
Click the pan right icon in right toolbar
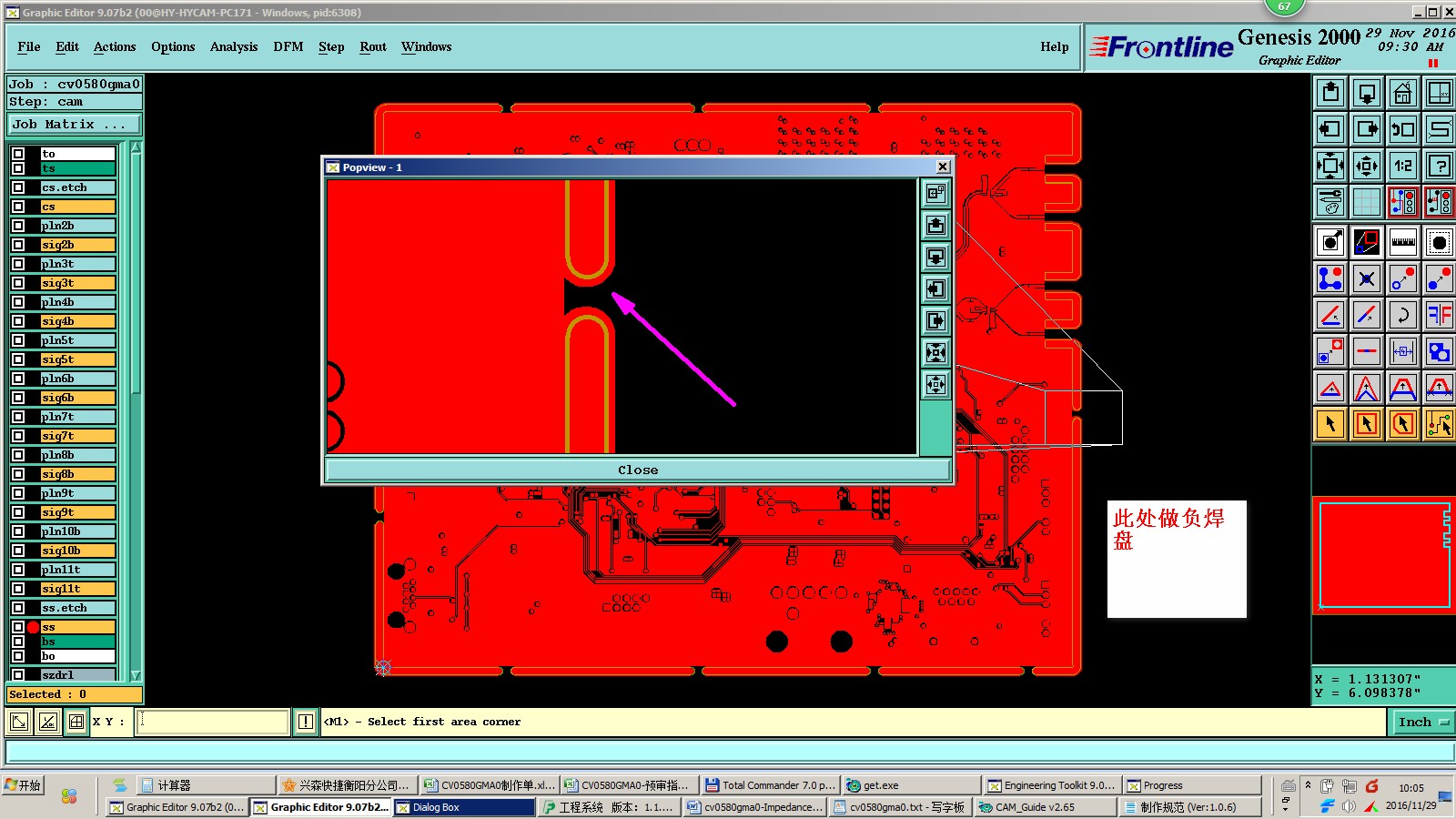click(x=1367, y=129)
